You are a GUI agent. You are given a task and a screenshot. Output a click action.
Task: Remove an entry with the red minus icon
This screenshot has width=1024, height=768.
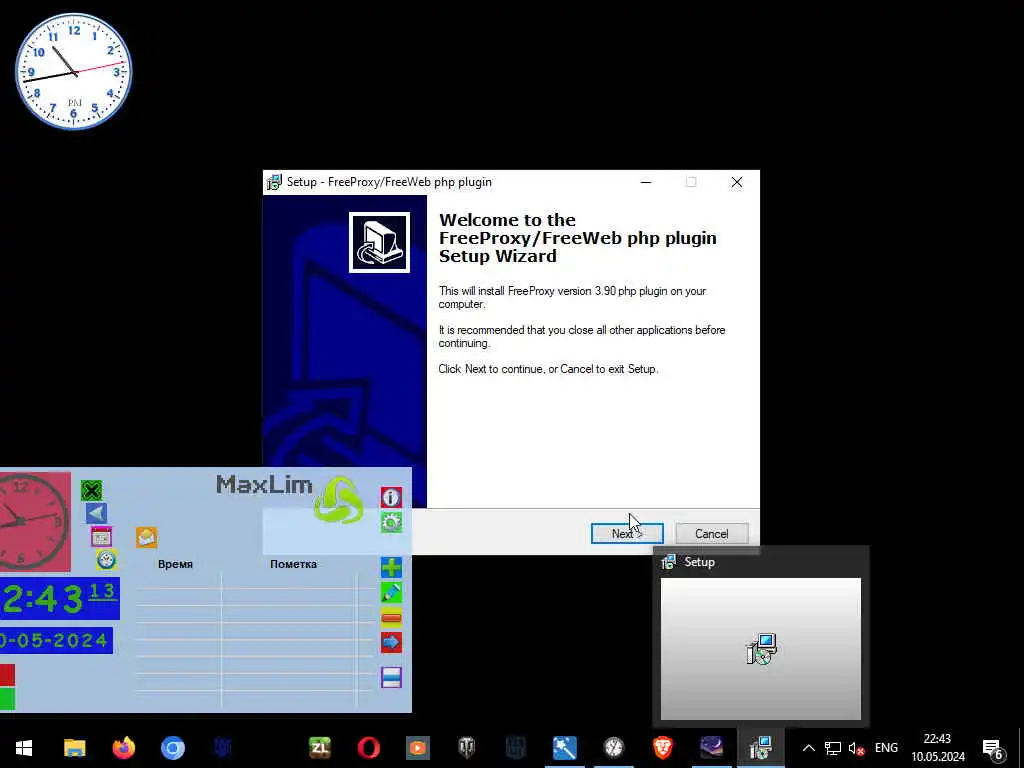pyautogui.click(x=391, y=618)
